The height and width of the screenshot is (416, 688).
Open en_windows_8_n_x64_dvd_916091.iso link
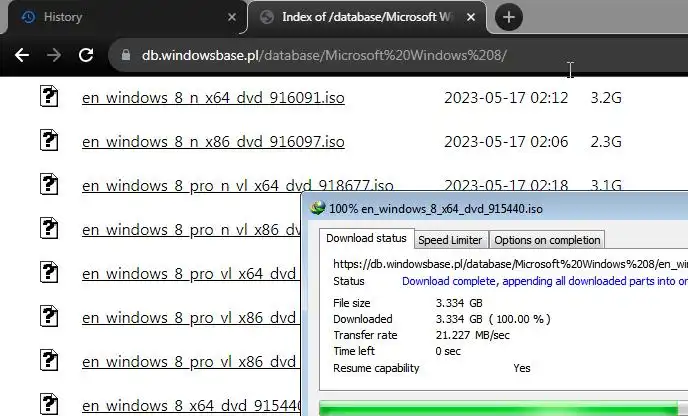[213, 97]
